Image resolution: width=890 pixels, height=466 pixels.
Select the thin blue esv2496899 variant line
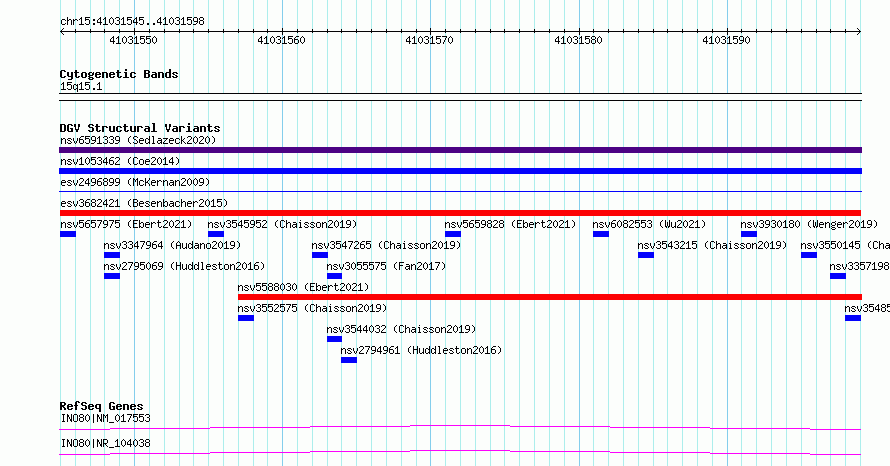(460, 192)
